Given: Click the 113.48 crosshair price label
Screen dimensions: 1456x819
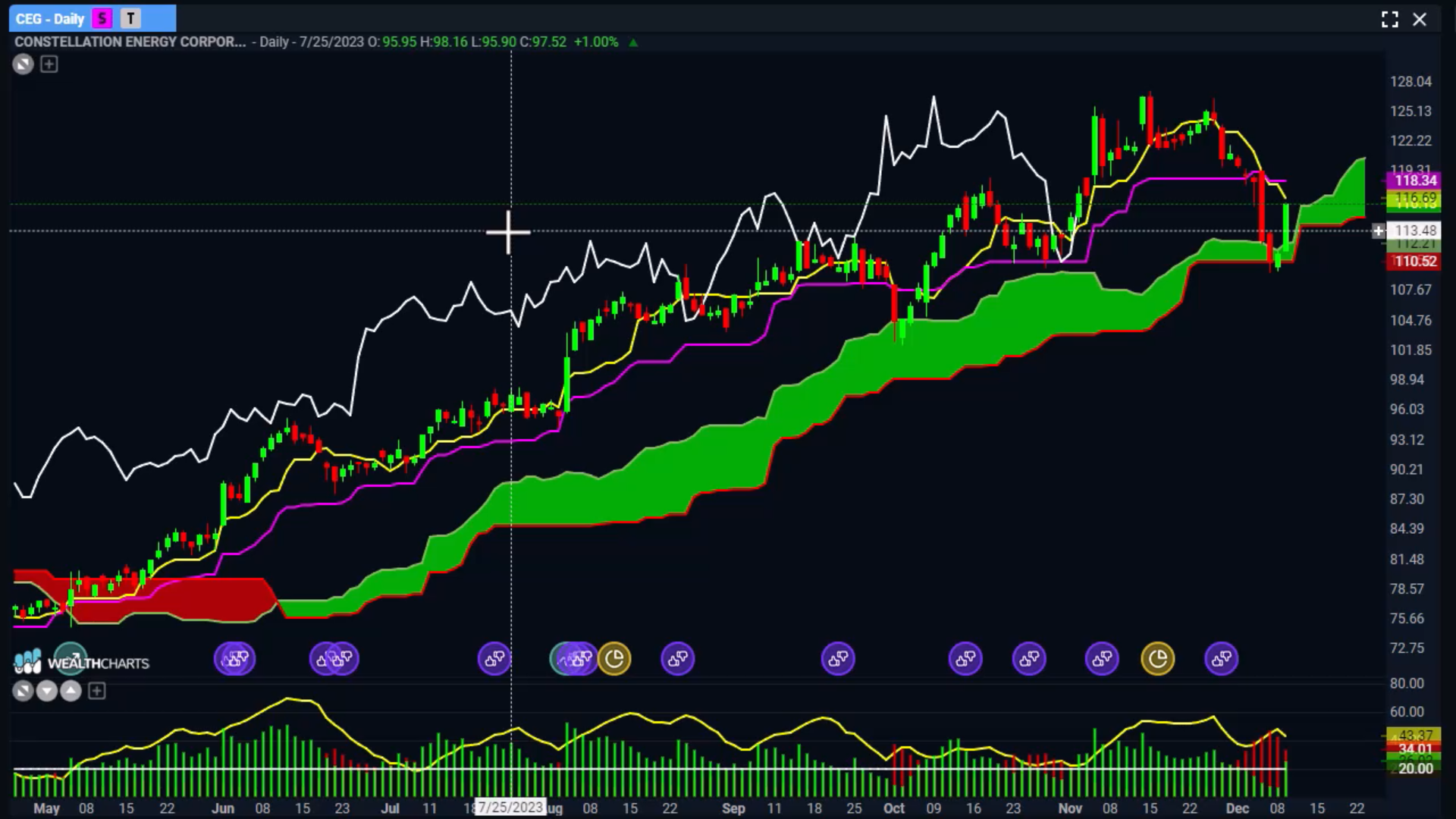Looking at the screenshot, I should pyautogui.click(x=1415, y=230).
